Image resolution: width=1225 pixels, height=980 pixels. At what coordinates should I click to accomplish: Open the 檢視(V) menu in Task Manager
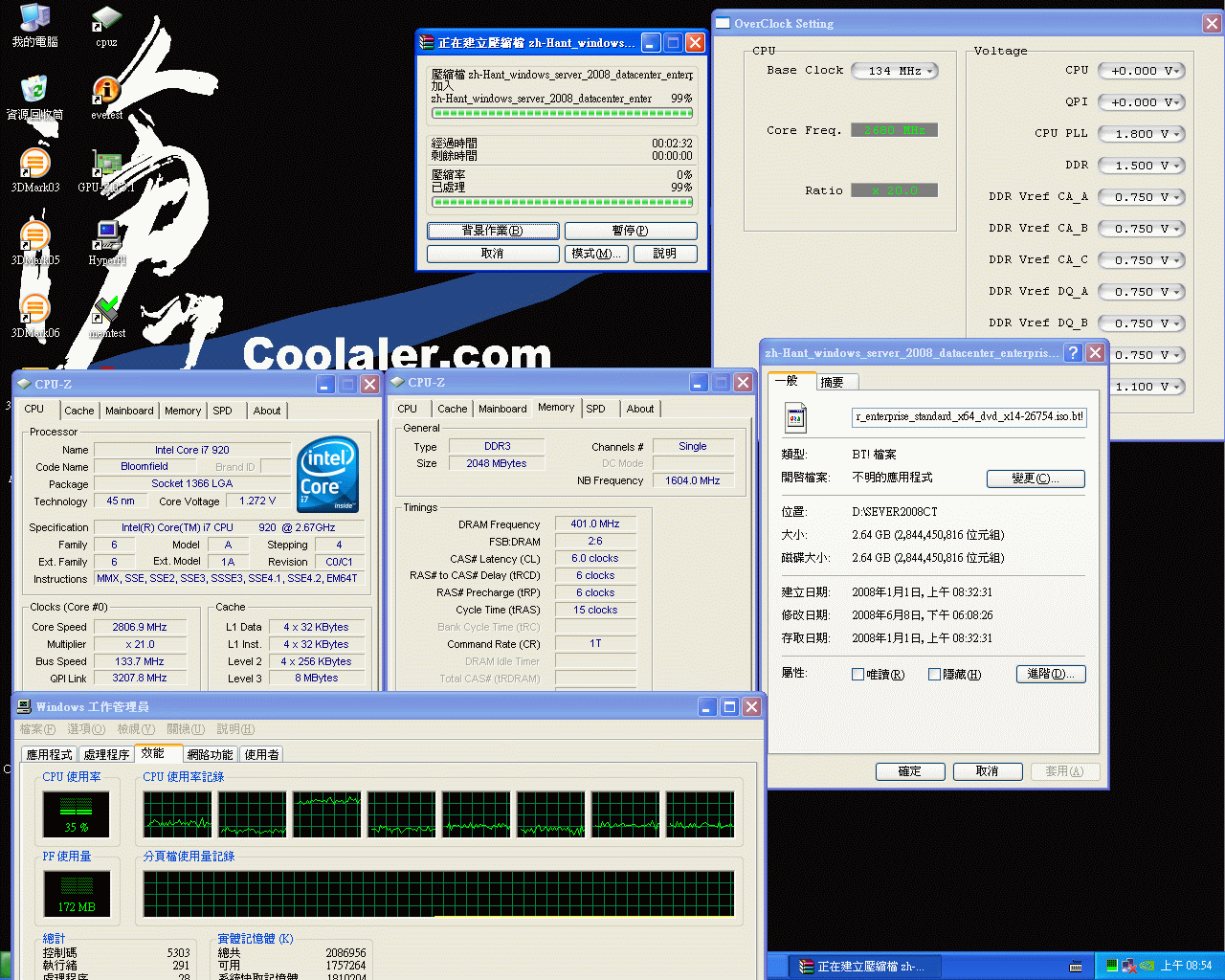pyautogui.click(x=136, y=729)
